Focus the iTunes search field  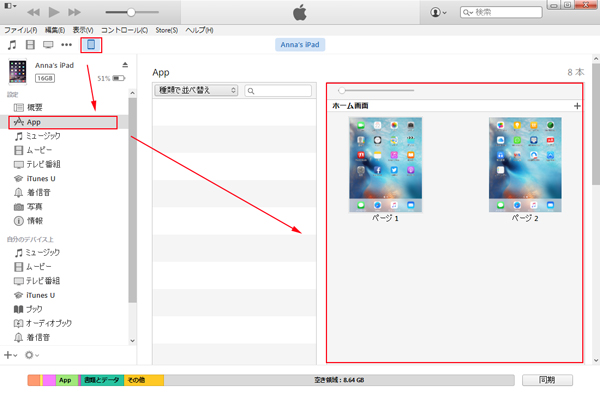pyautogui.click(x=501, y=12)
